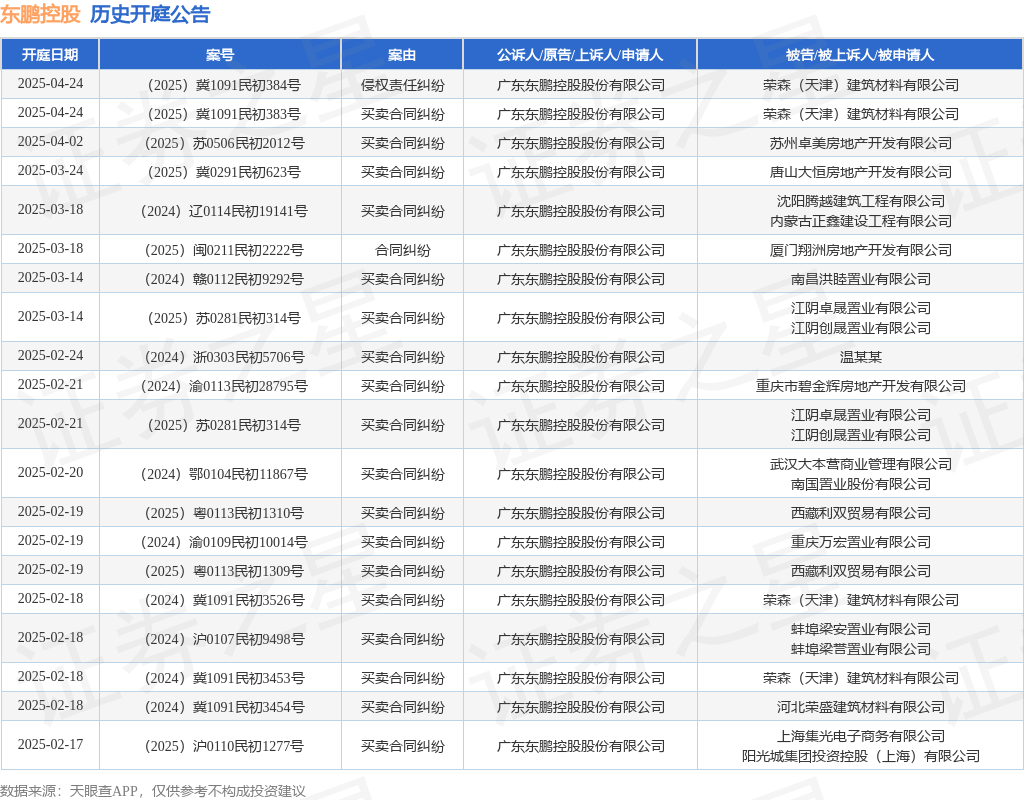Select defendant 温某某
Screen dimensions: 1024x800
pos(860,357)
